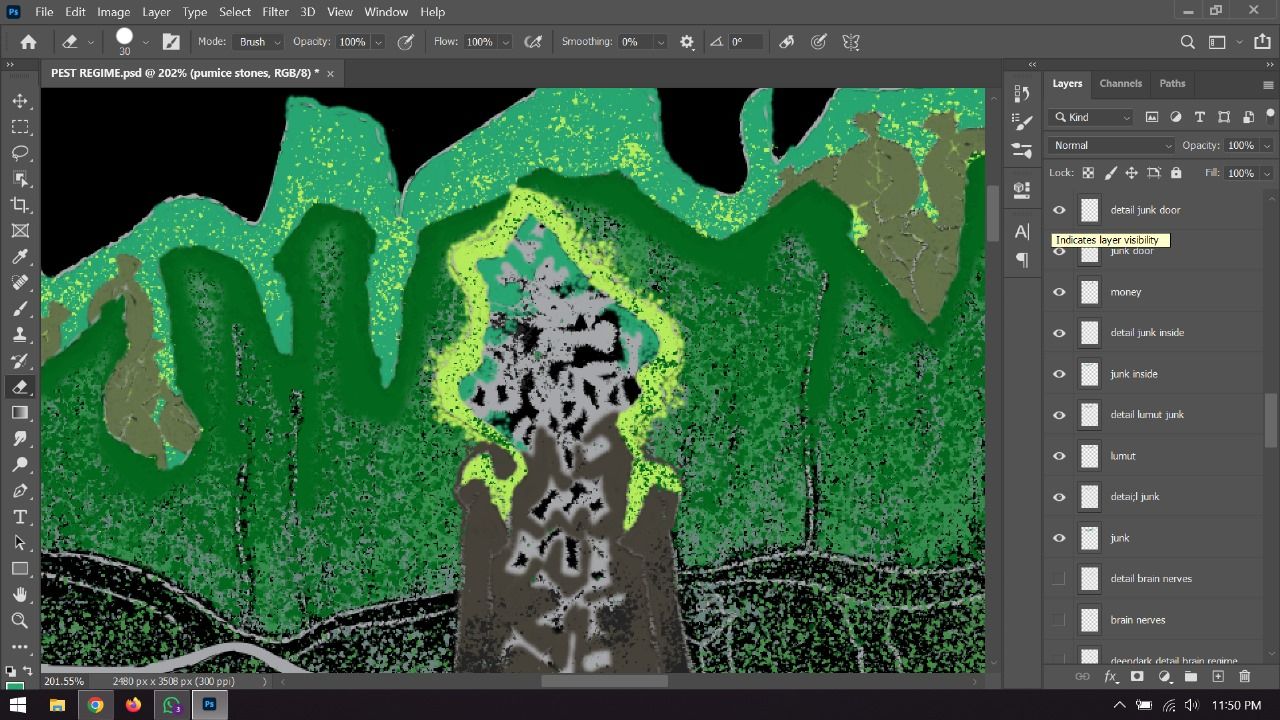Select the Hand tool
This screenshot has width=1280, height=720.
[x=20, y=595]
